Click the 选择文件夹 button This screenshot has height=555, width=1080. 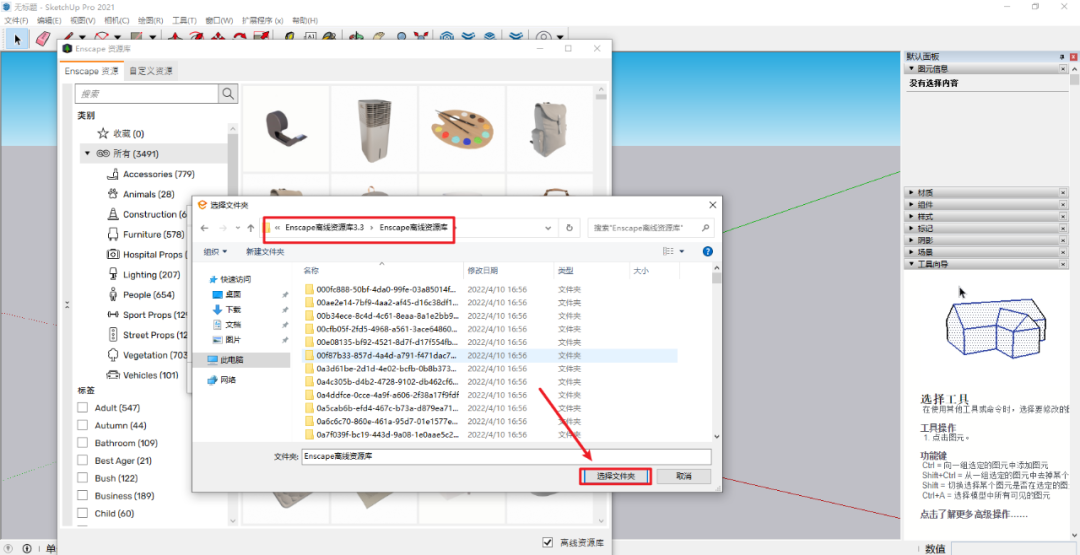click(616, 476)
